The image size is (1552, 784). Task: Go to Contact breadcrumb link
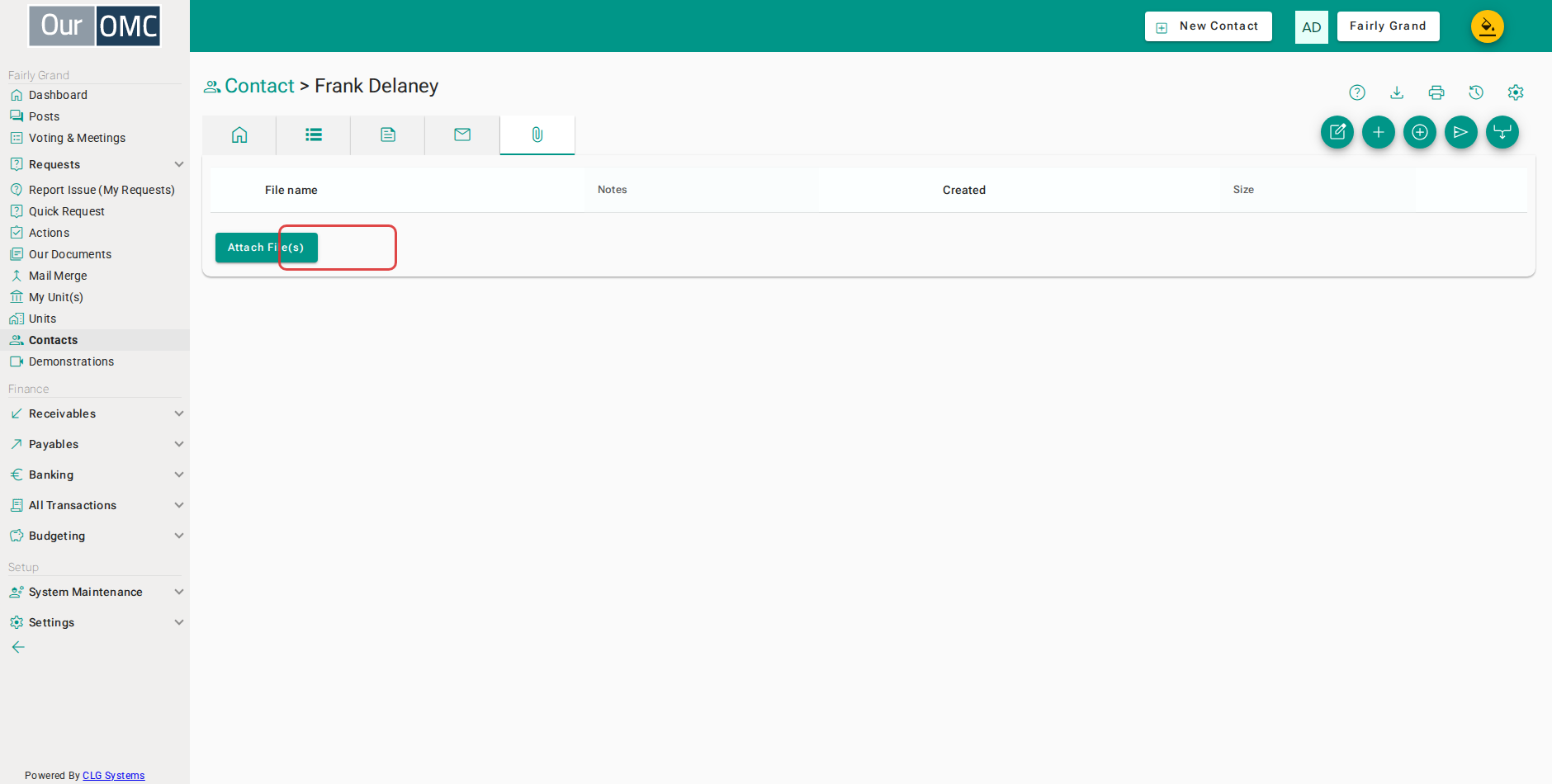(x=259, y=86)
